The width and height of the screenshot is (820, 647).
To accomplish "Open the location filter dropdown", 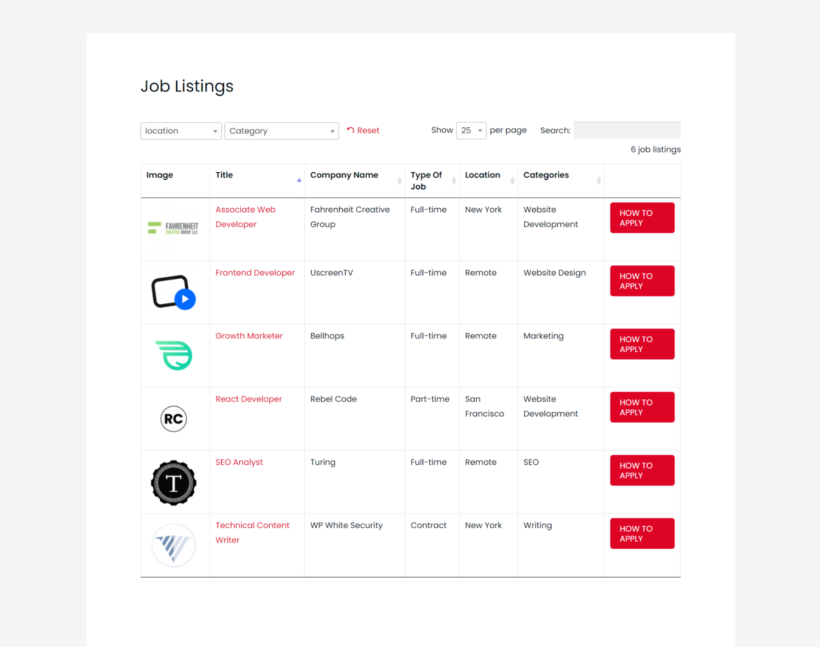I will (x=181, y=131).
